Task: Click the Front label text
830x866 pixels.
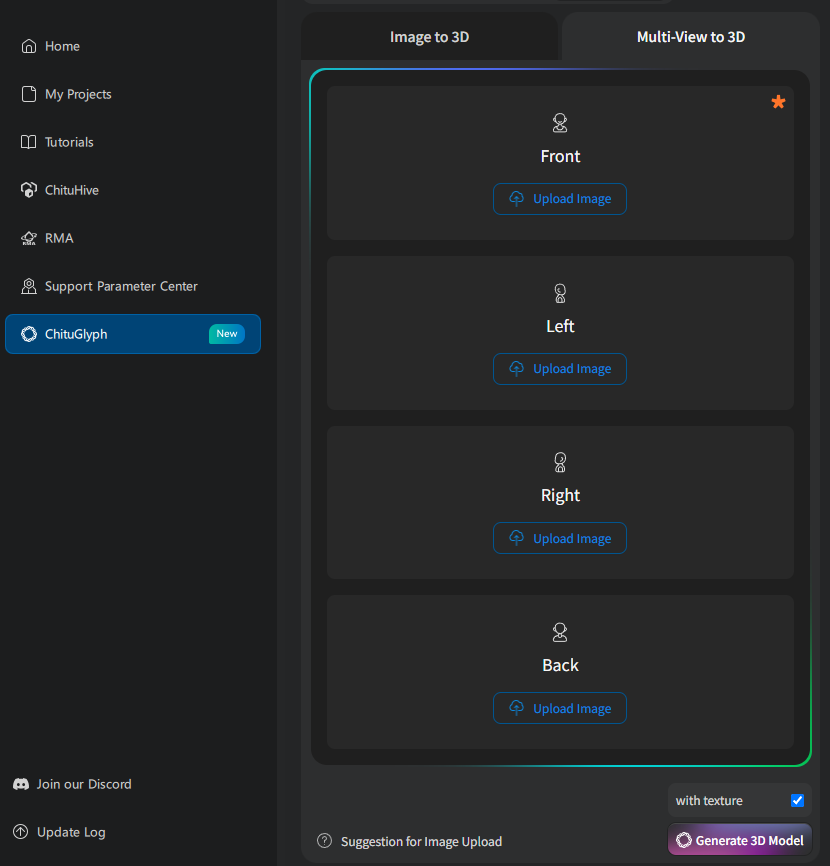Action: pos(560,157)
